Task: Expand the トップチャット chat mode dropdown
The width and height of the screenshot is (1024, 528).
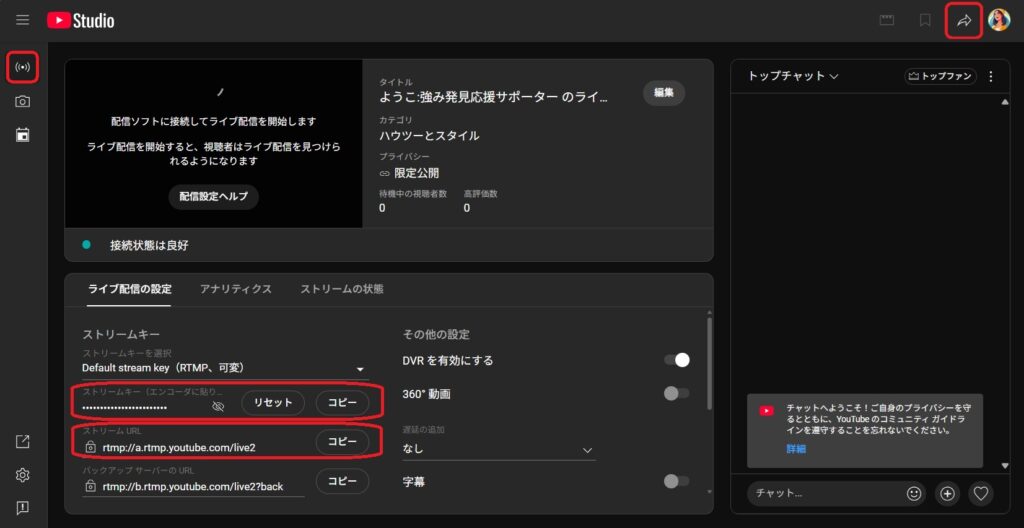Action: [x=792, y=76]
